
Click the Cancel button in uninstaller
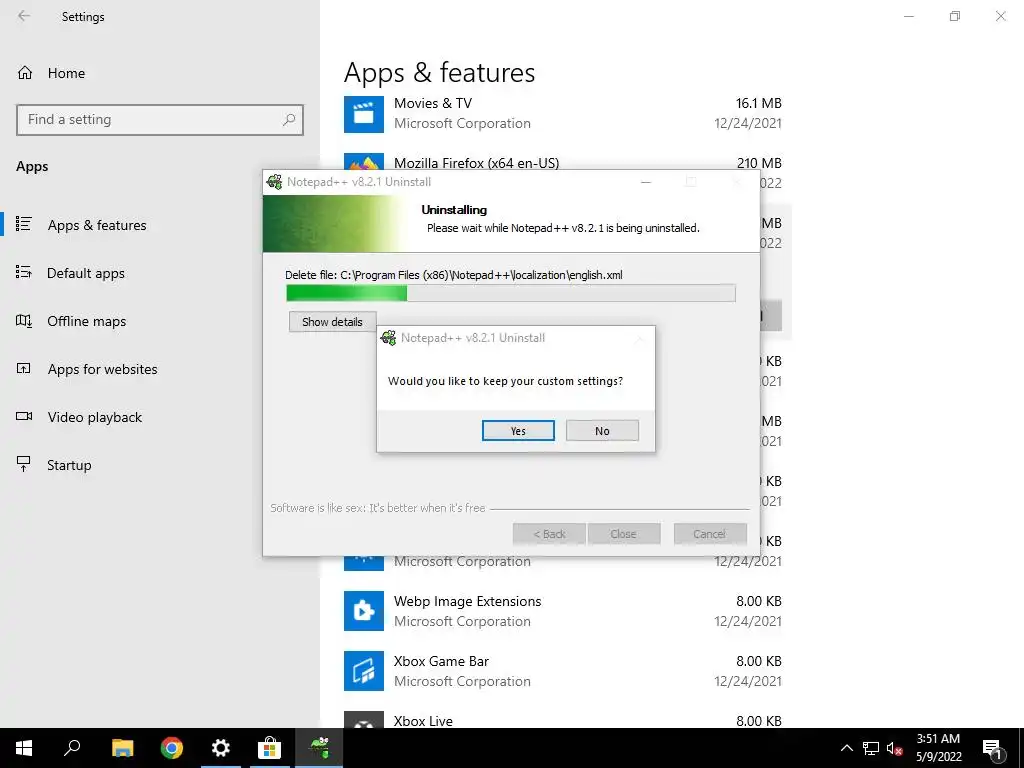tap(710, 534)
